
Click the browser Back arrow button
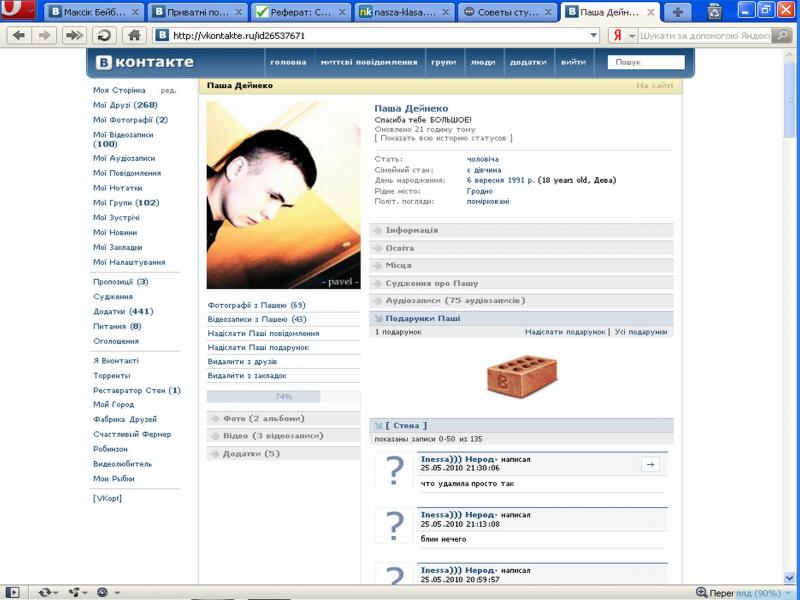[x=18, y=35]
